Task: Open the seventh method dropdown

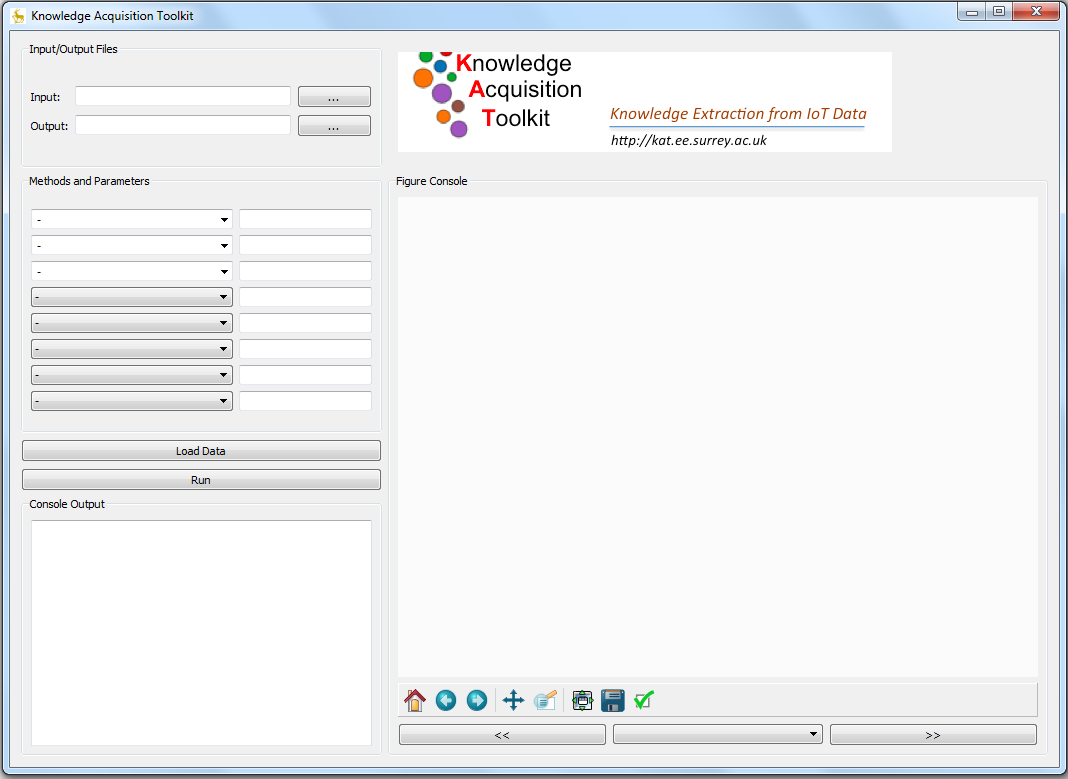Action: (x=131, y=375)
